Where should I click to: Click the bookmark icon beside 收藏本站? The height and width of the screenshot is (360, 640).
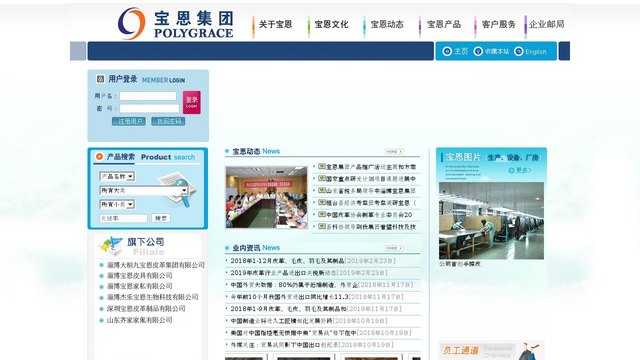point(478,51)
